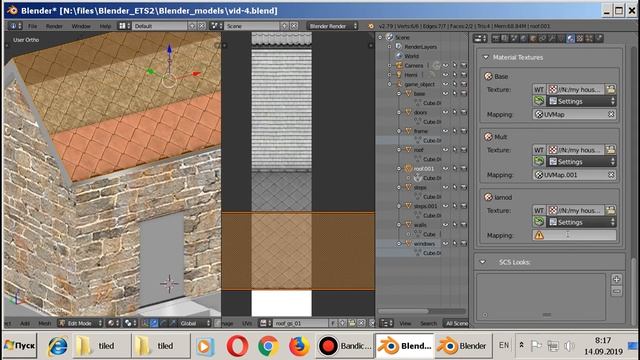
Task: Open the File menu
Action: point(32,26)
